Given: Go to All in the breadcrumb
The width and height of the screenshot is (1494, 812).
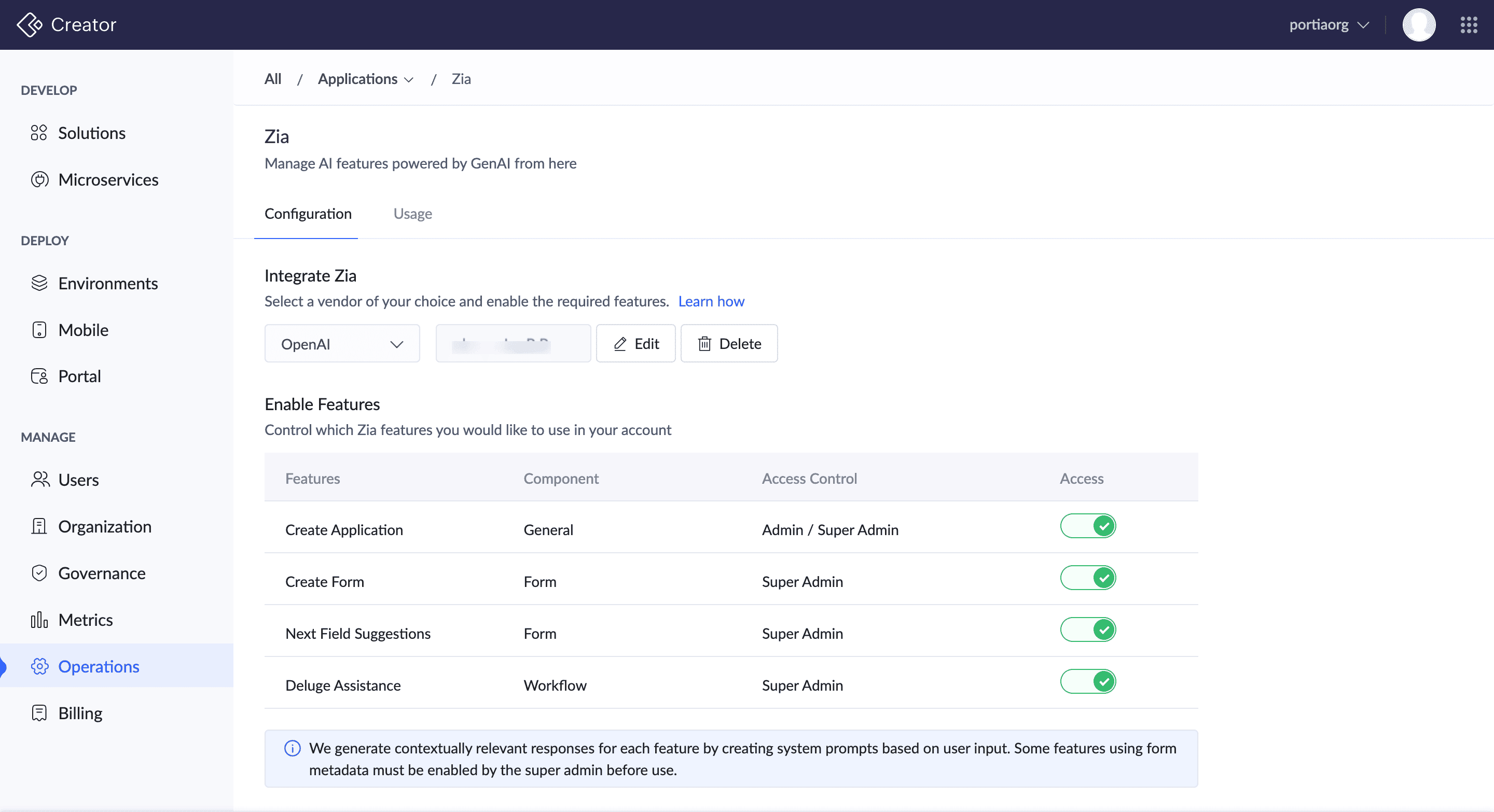Looking at the screenshot, I should point(272,79).
